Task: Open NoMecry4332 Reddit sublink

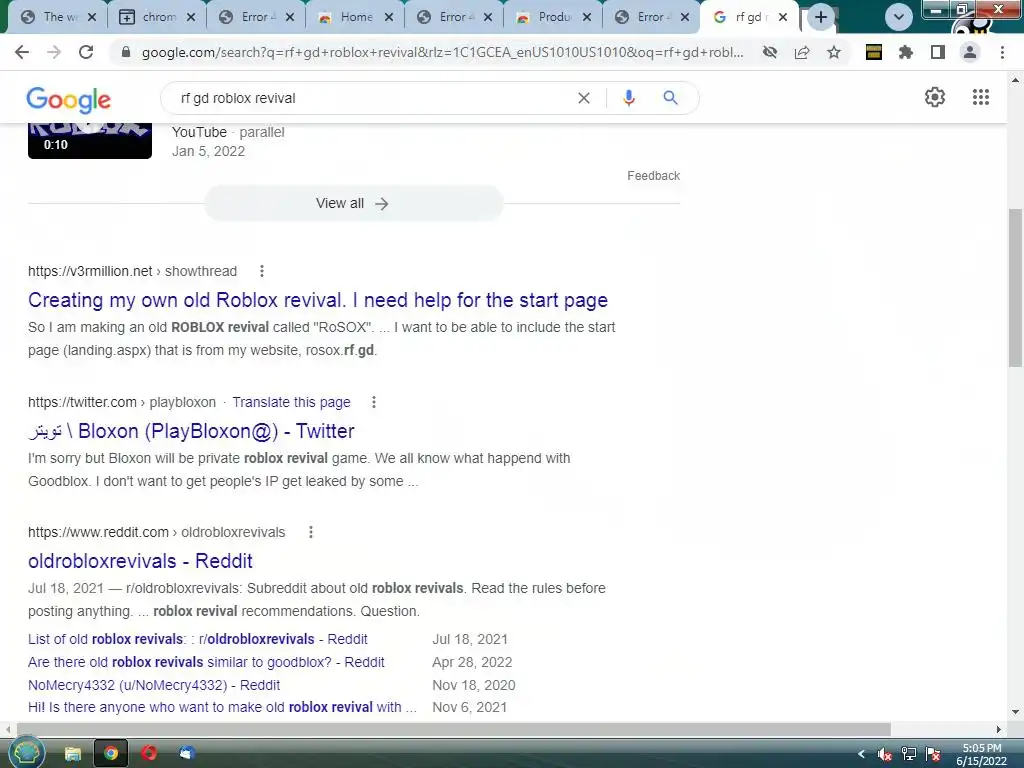Action: pos(154,685)
